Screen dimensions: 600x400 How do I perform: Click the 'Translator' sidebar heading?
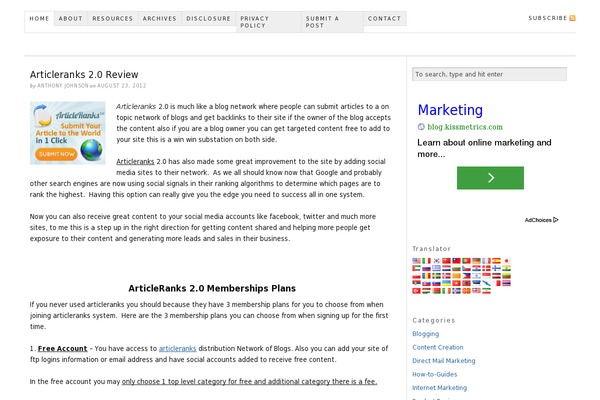point(431,249)
